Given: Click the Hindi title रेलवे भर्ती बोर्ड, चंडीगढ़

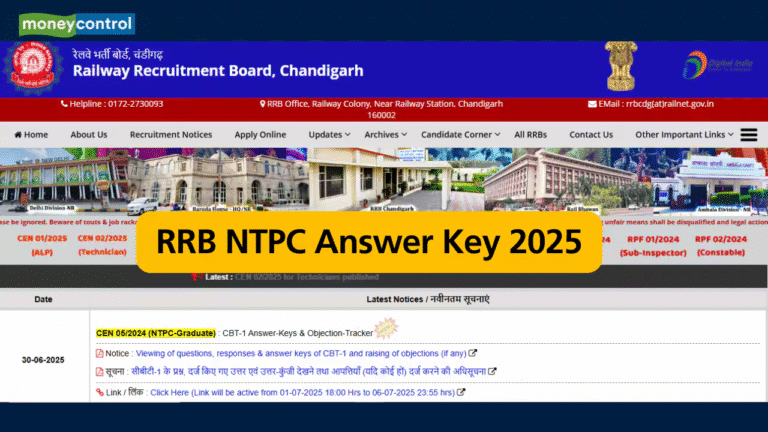Looking at the screenshot, I should point(118,54).
